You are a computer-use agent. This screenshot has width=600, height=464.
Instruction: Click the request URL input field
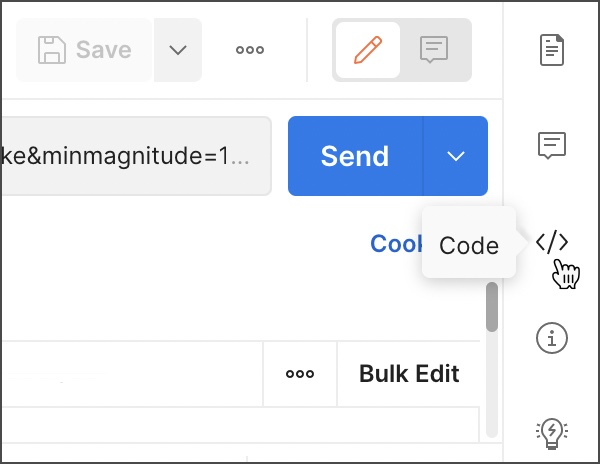(135, 156)
